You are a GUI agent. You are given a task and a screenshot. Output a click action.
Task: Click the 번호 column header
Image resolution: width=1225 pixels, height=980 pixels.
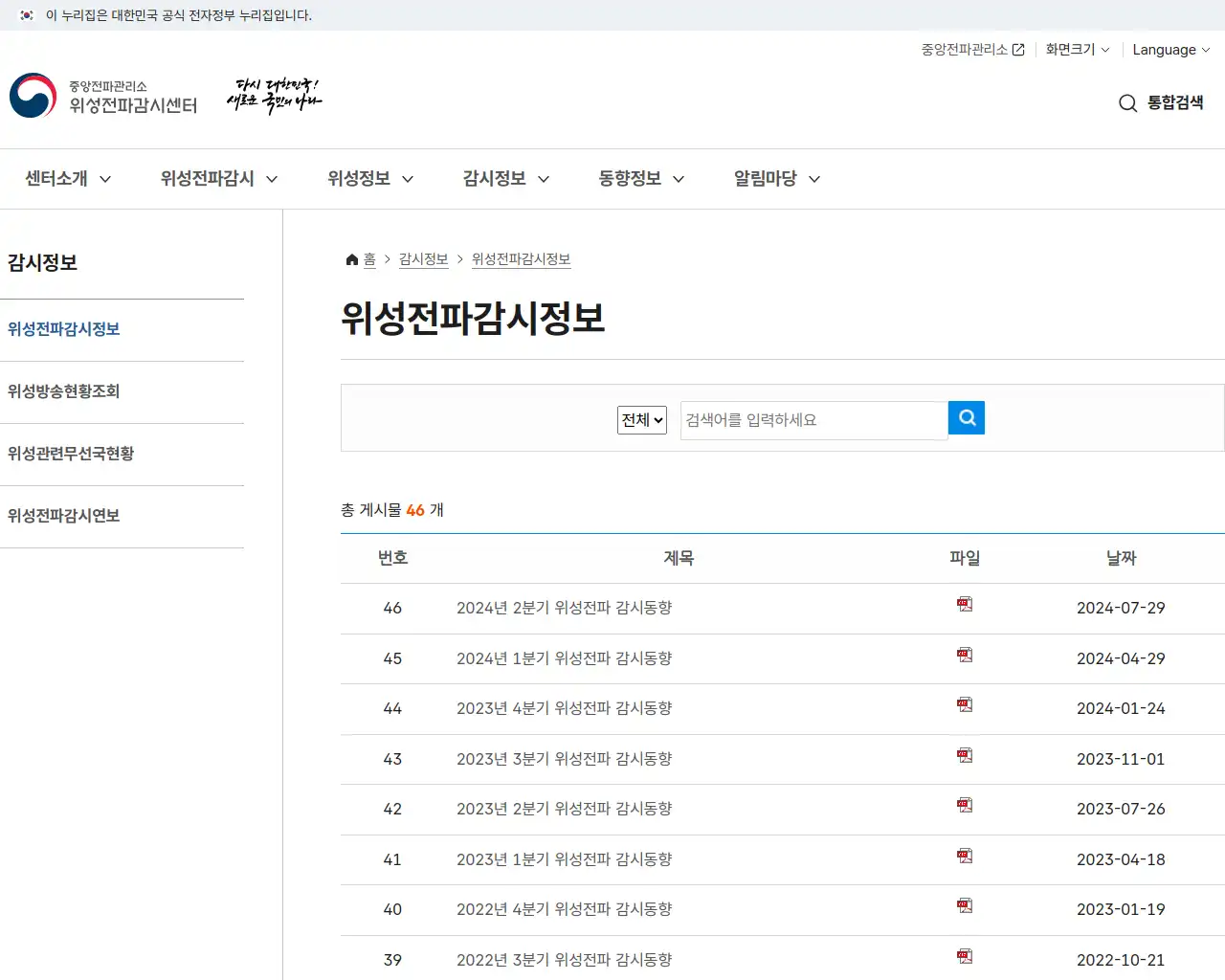coord(392,558)
